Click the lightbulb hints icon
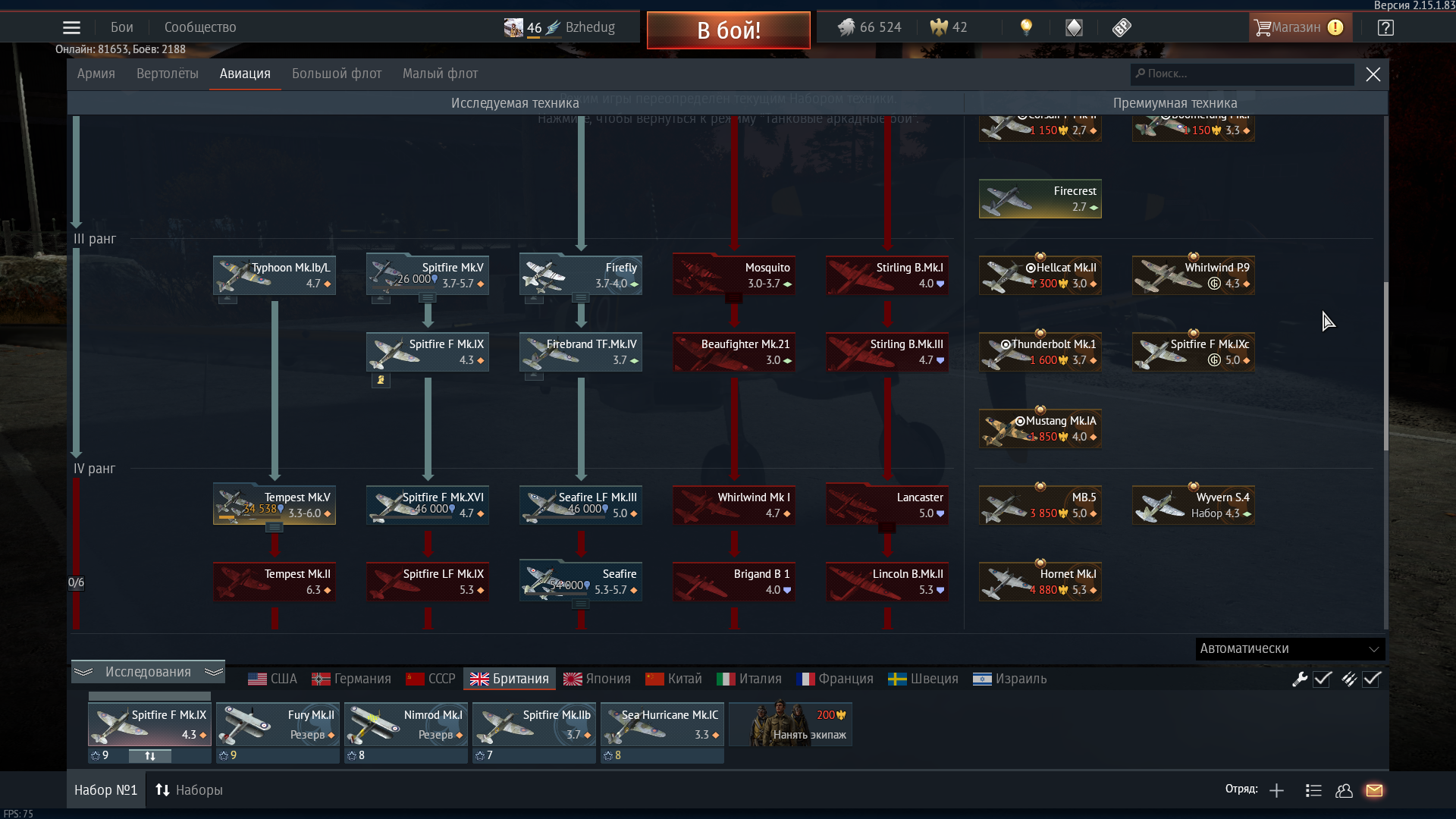 (1026, 27)
